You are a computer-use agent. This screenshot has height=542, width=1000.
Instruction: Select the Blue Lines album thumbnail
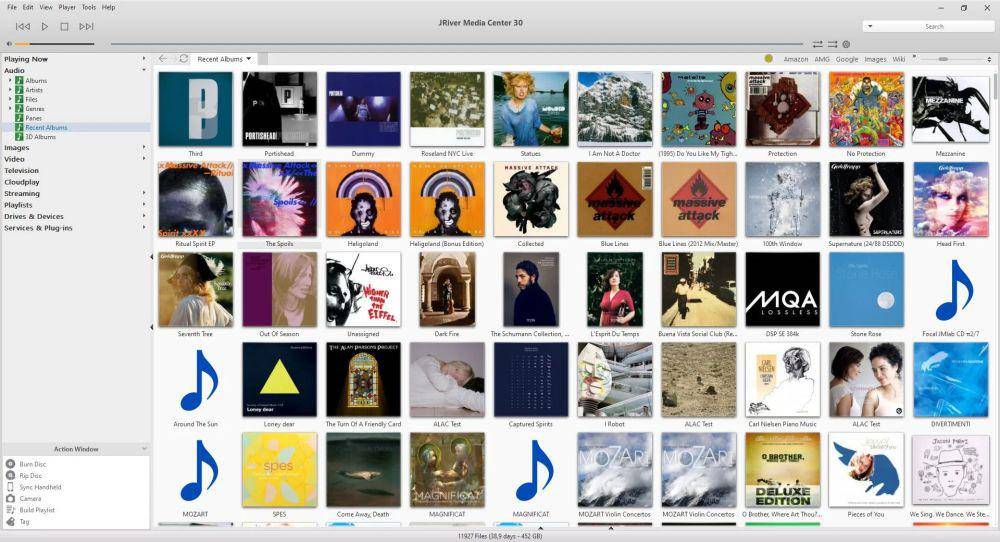pos(615,199)
